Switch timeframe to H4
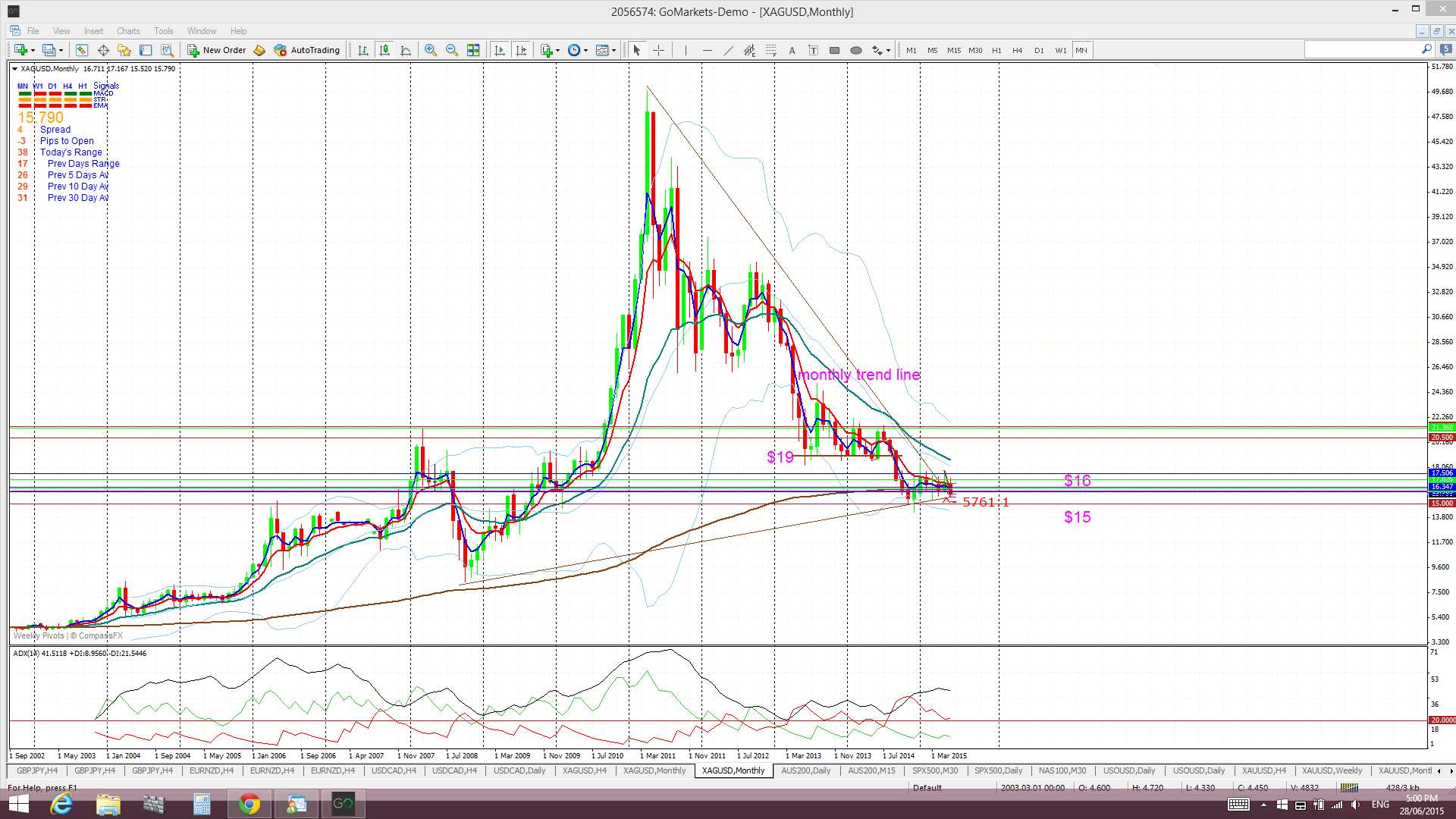Viewport: 1456px width, 819px height. coord(1017,50)
